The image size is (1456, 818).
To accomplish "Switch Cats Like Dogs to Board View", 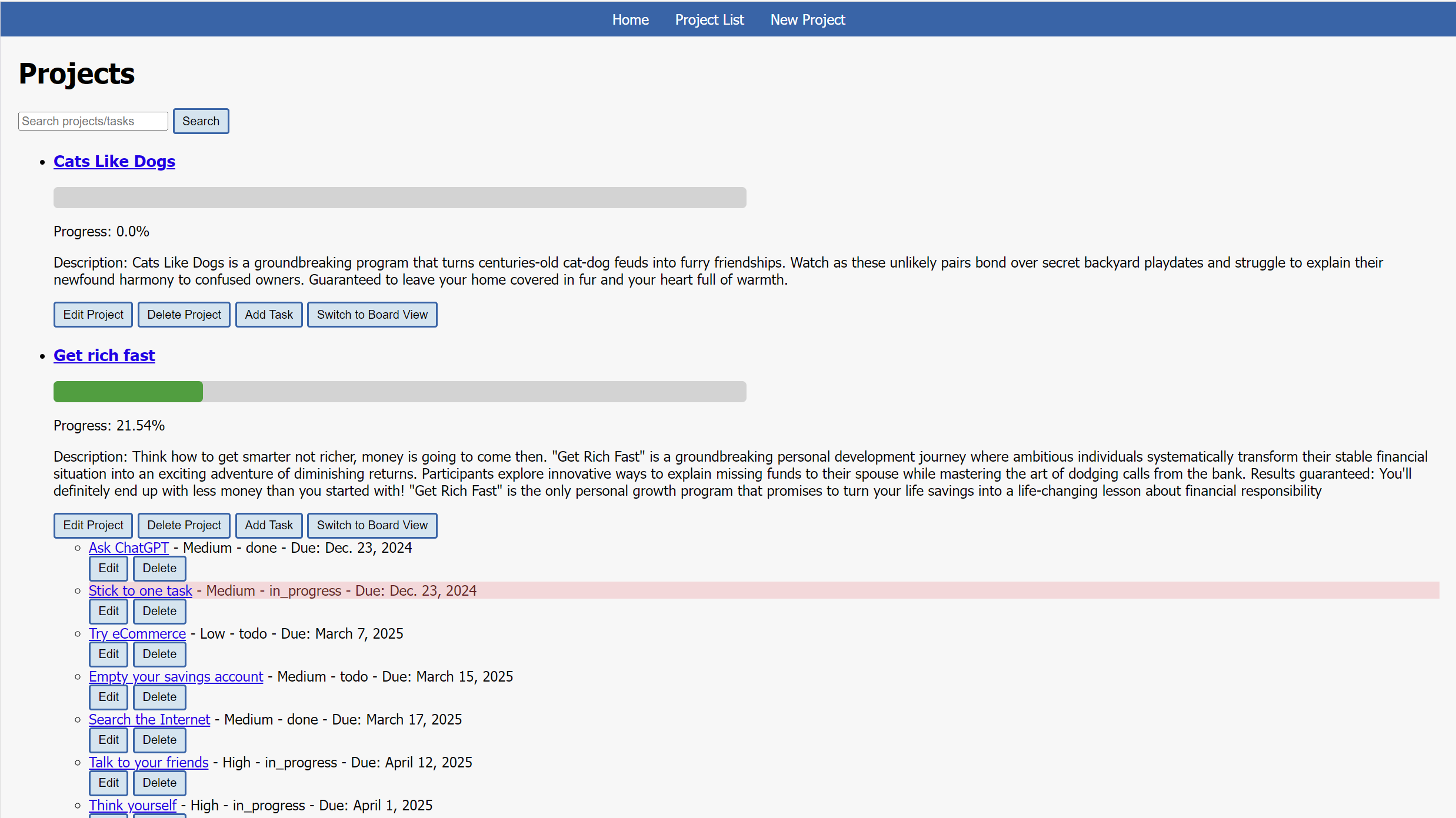I will click(372, 315).
